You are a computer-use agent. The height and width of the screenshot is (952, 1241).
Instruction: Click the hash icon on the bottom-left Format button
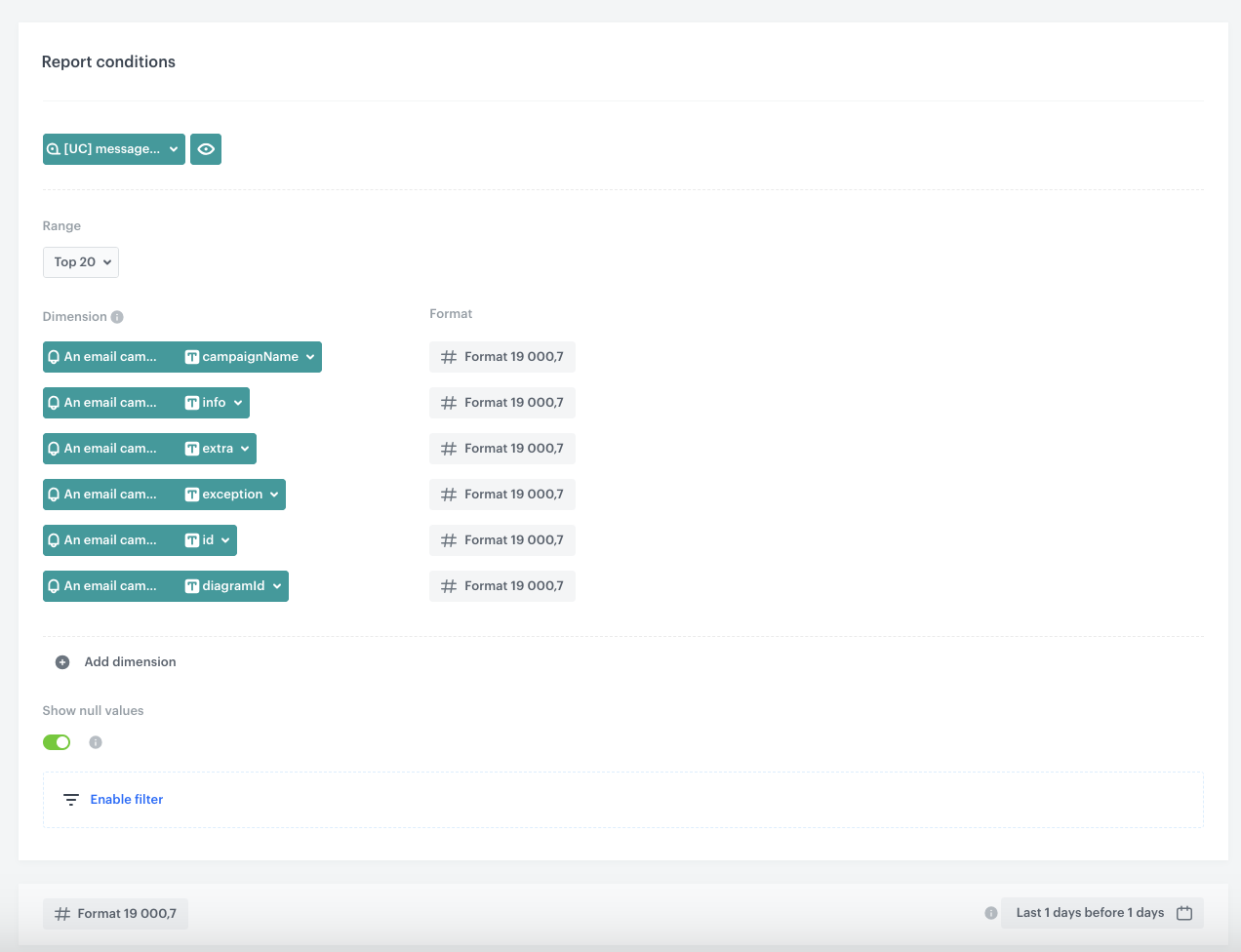61,913
